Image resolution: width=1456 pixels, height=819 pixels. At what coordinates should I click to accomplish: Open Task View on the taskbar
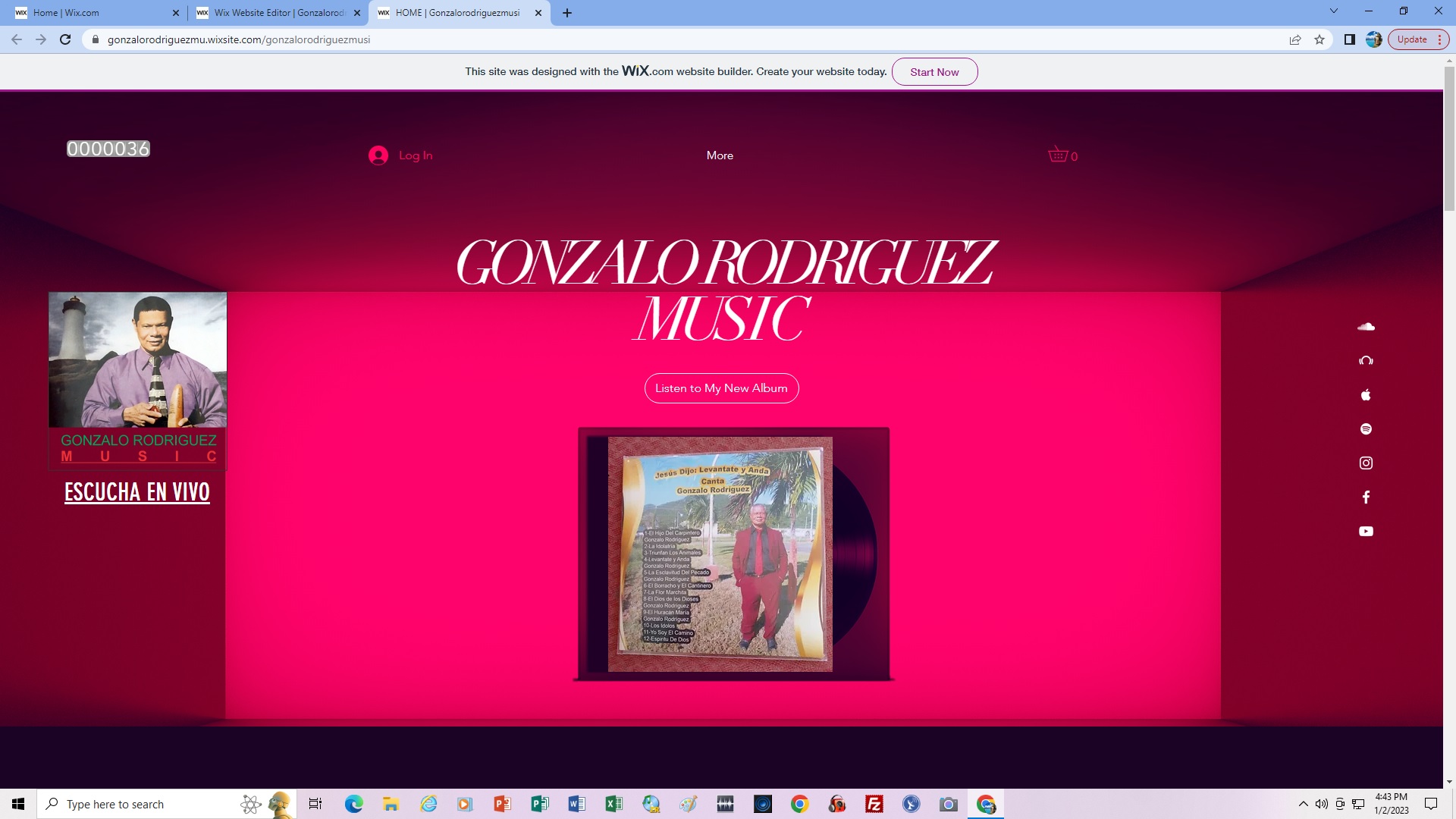coord(315,804)
